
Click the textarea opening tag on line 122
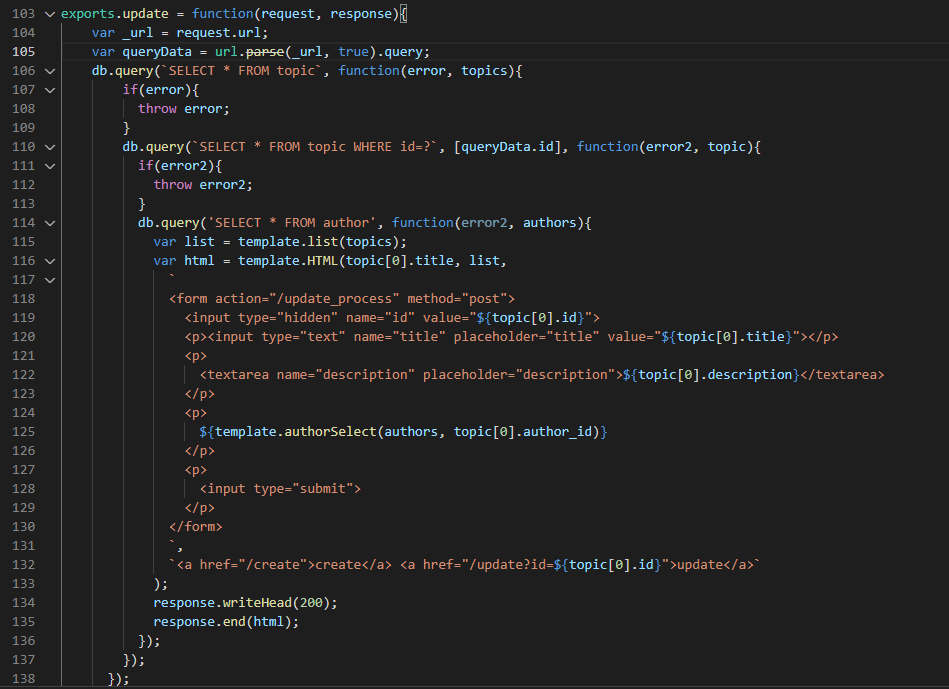(412, 375)
